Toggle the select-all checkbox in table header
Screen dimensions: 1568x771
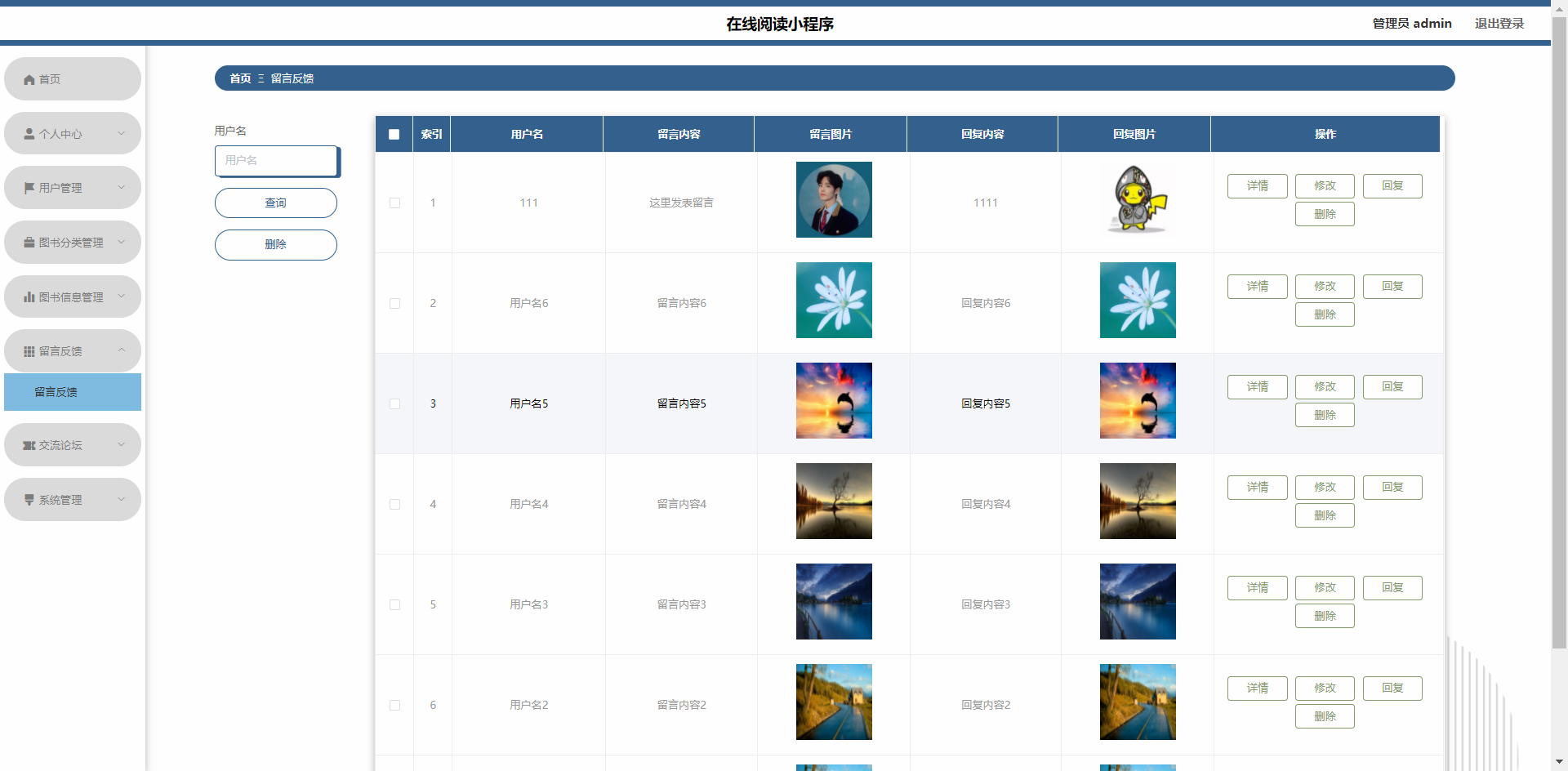tap(394, 135)
